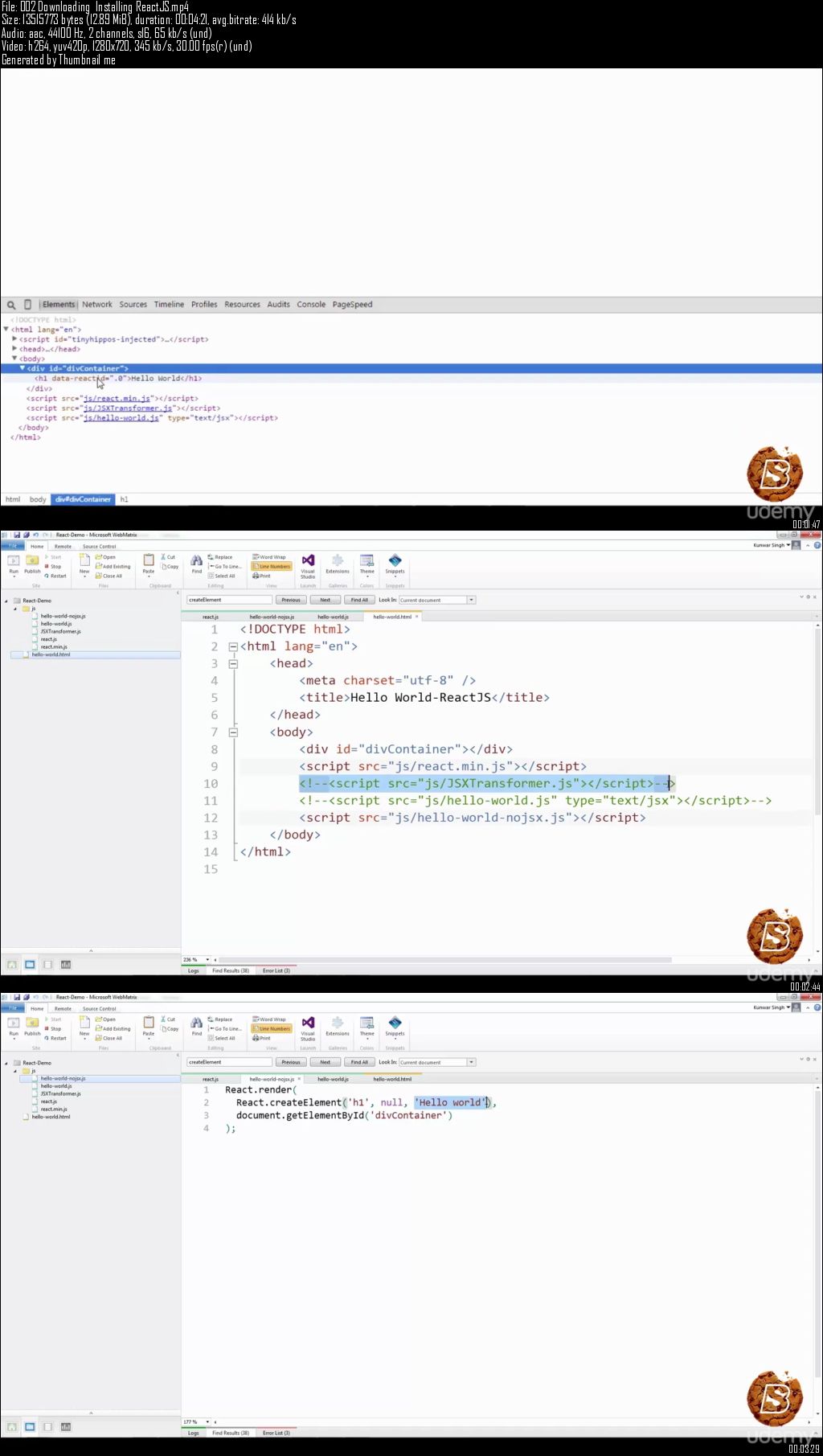Image resolution: width=823 pixels, height=1456 pixels.
Task: Select react.min.js in the 00:03:29 frame file tree
Action: coord(54,1109)
